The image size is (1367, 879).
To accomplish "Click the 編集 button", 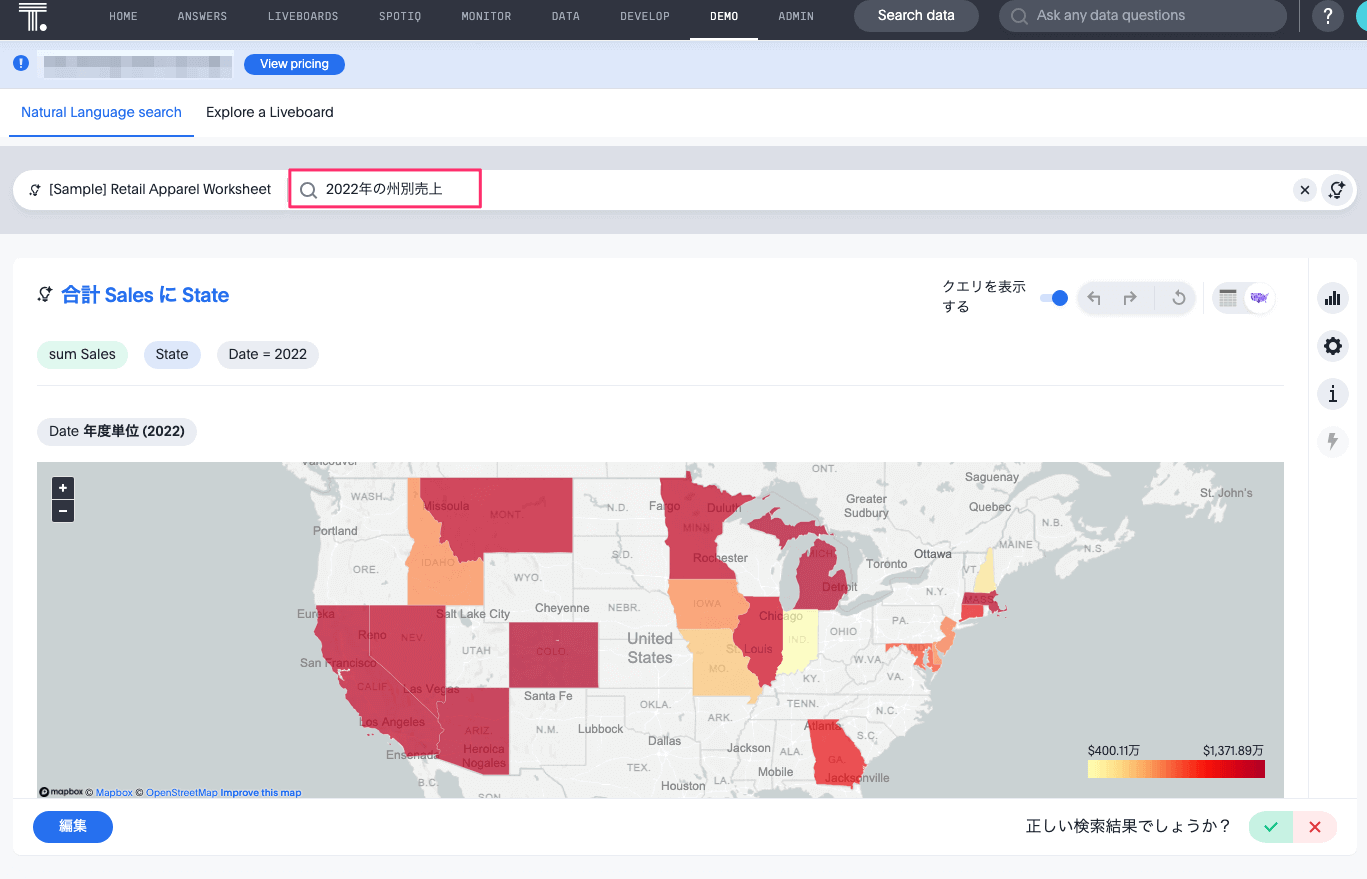I will pos(73,827).
